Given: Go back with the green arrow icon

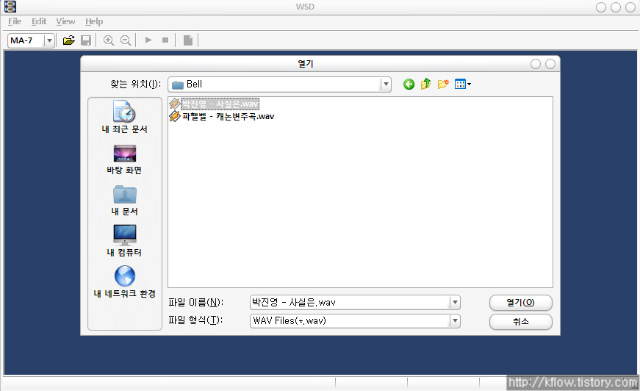Looking at the screenshot, I should pyautogui.click(x=409, y=84).
